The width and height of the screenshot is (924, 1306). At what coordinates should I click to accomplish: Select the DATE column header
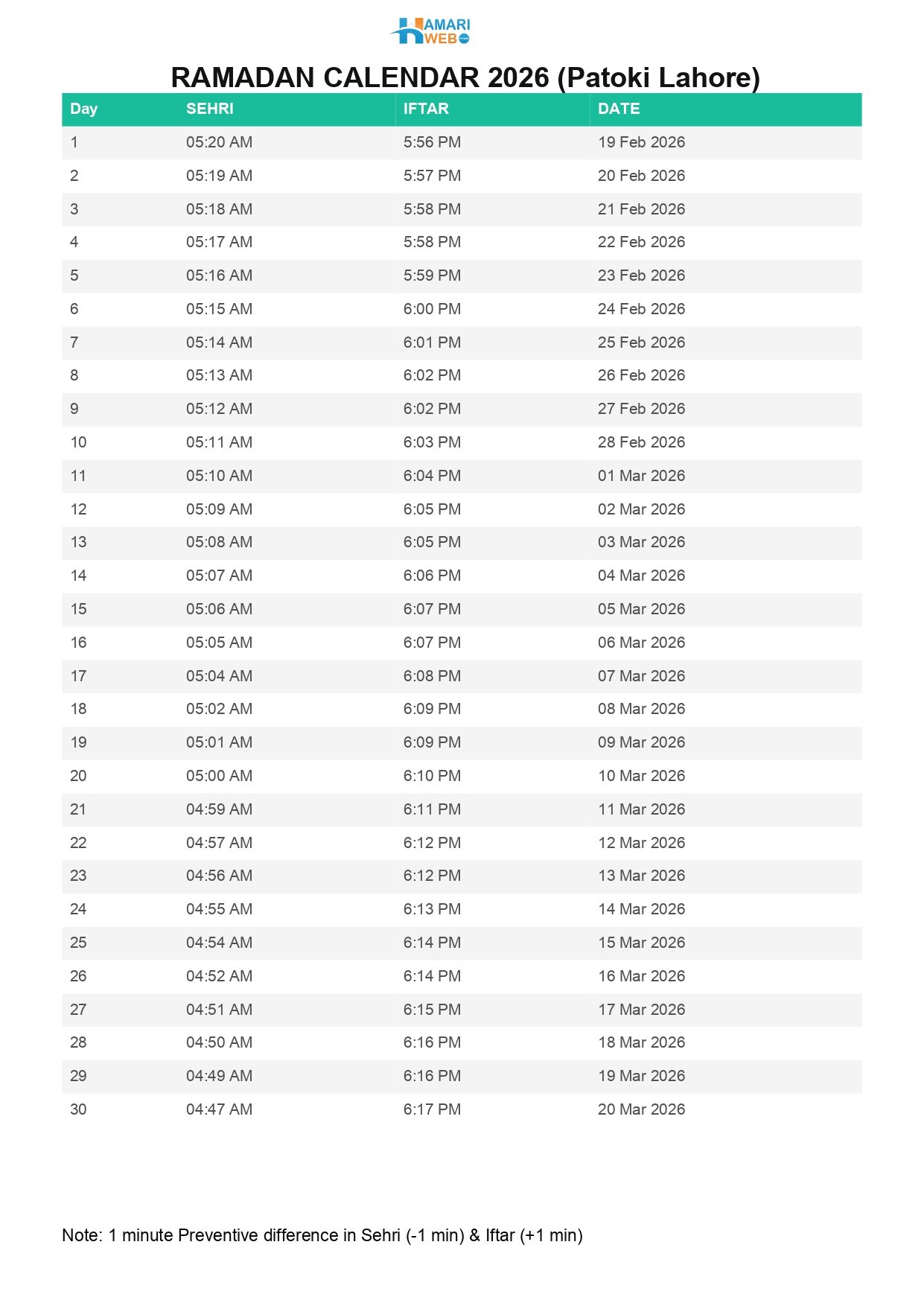[x=618, y=109]
